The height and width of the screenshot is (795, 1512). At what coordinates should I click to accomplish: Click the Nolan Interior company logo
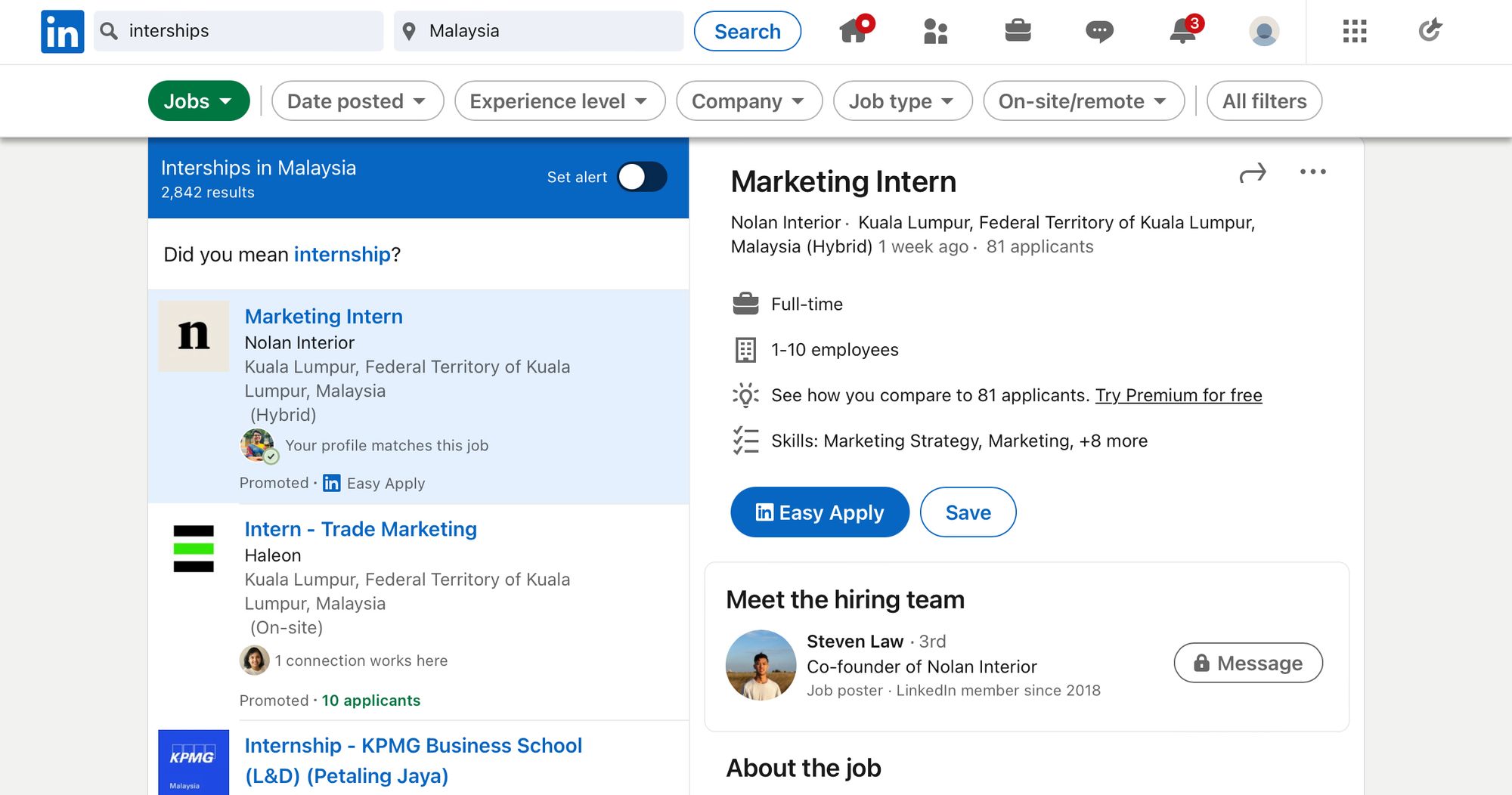(194, 336)
